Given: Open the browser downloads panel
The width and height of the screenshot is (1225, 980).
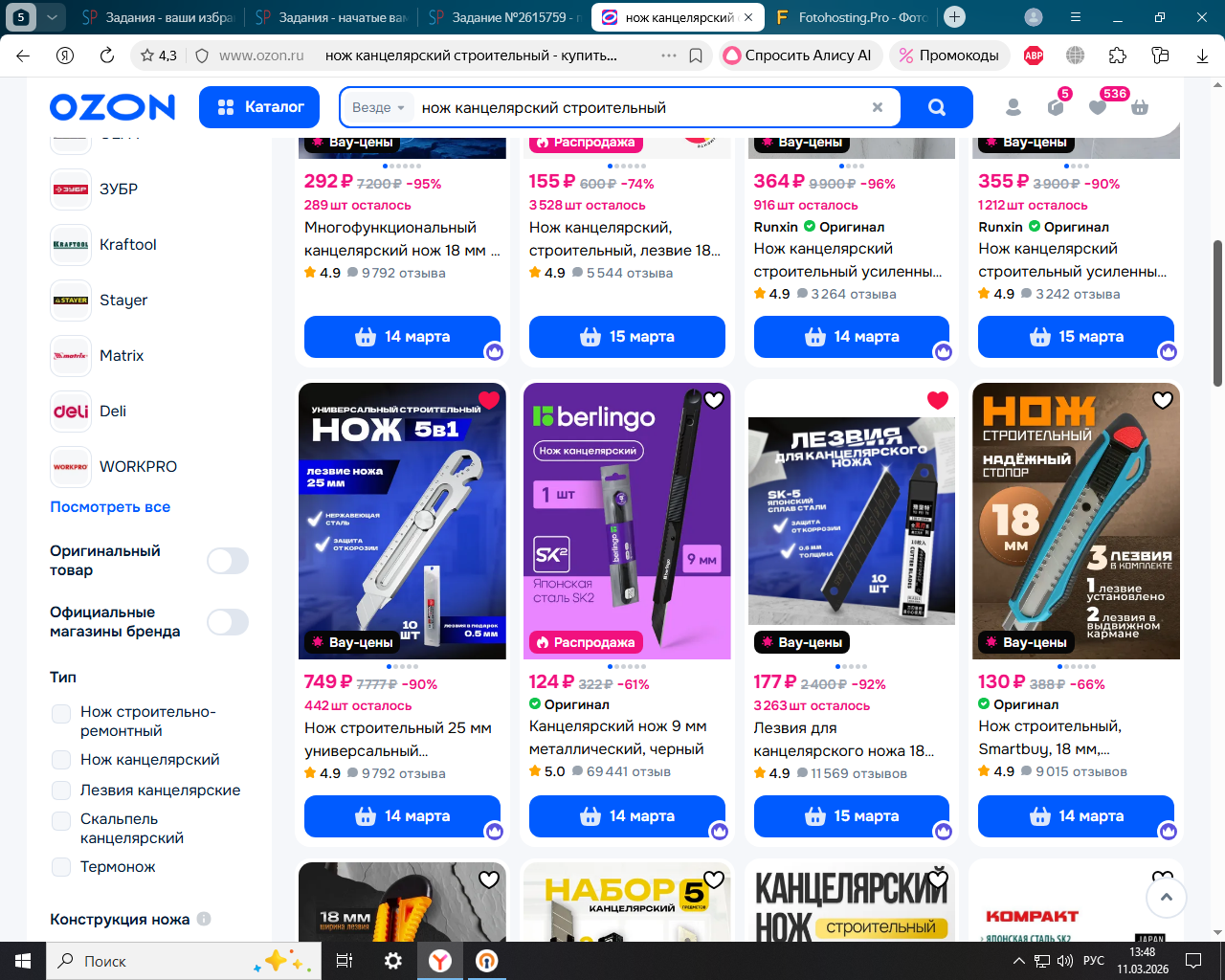Looking at the screenshot, I should point(1202,56).
